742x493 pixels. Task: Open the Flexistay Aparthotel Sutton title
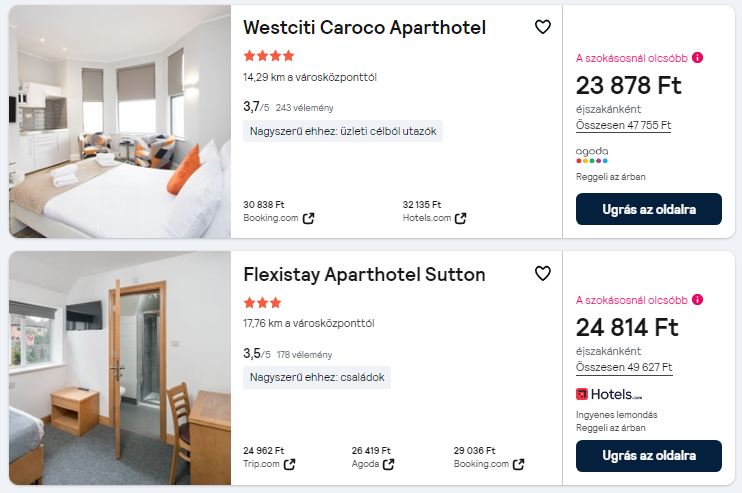(x=364, y=274)
